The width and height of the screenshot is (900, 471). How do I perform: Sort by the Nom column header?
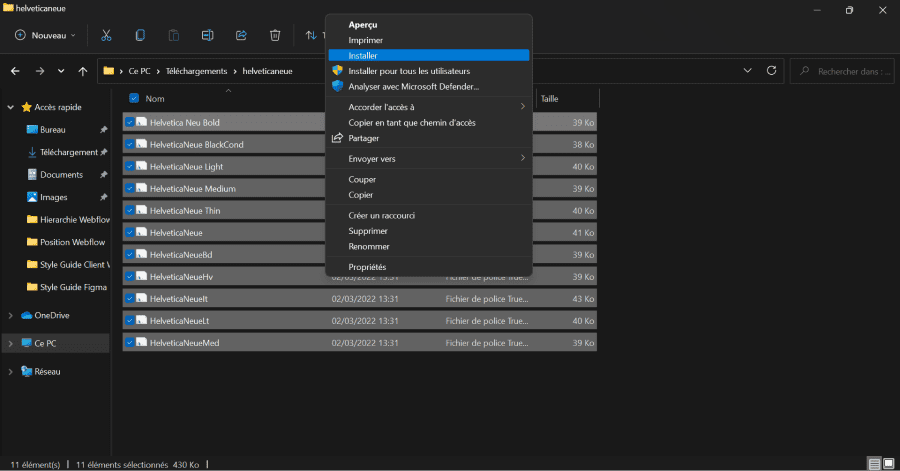[x=155, y=99]
